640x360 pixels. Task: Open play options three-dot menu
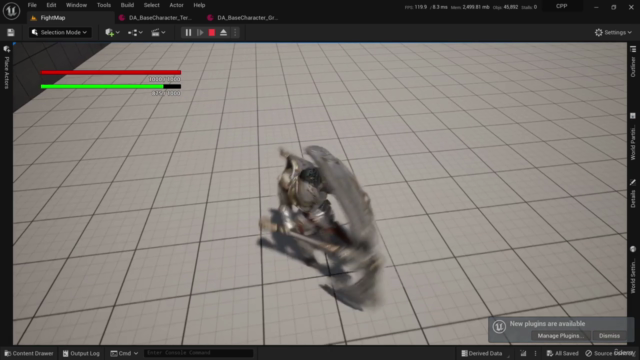point(235,32)
